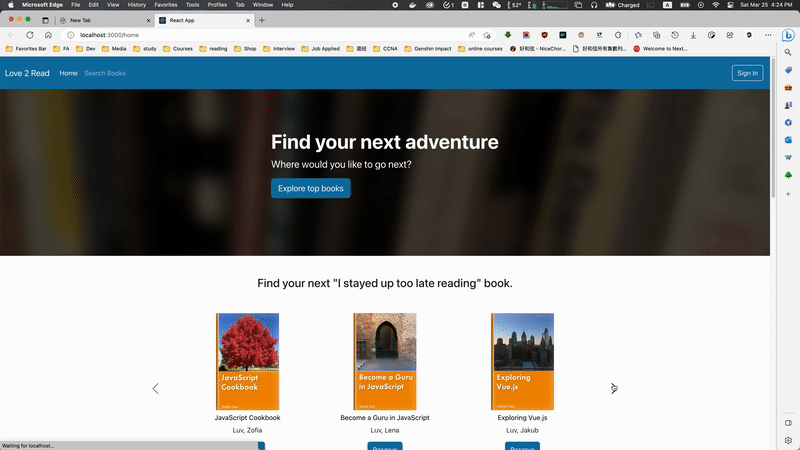Close the React App tab

(x=248, y=20)
